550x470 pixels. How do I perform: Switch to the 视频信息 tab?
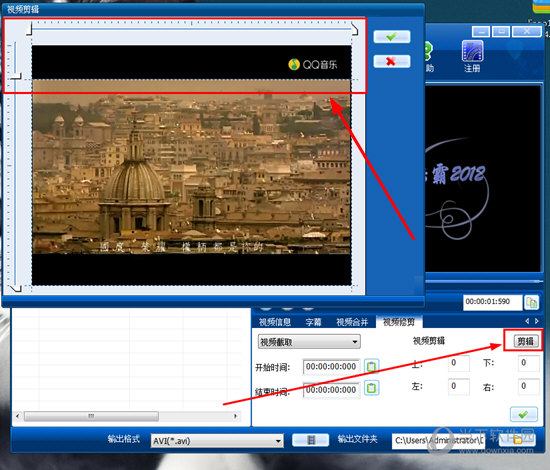click(x=275, y=322)
